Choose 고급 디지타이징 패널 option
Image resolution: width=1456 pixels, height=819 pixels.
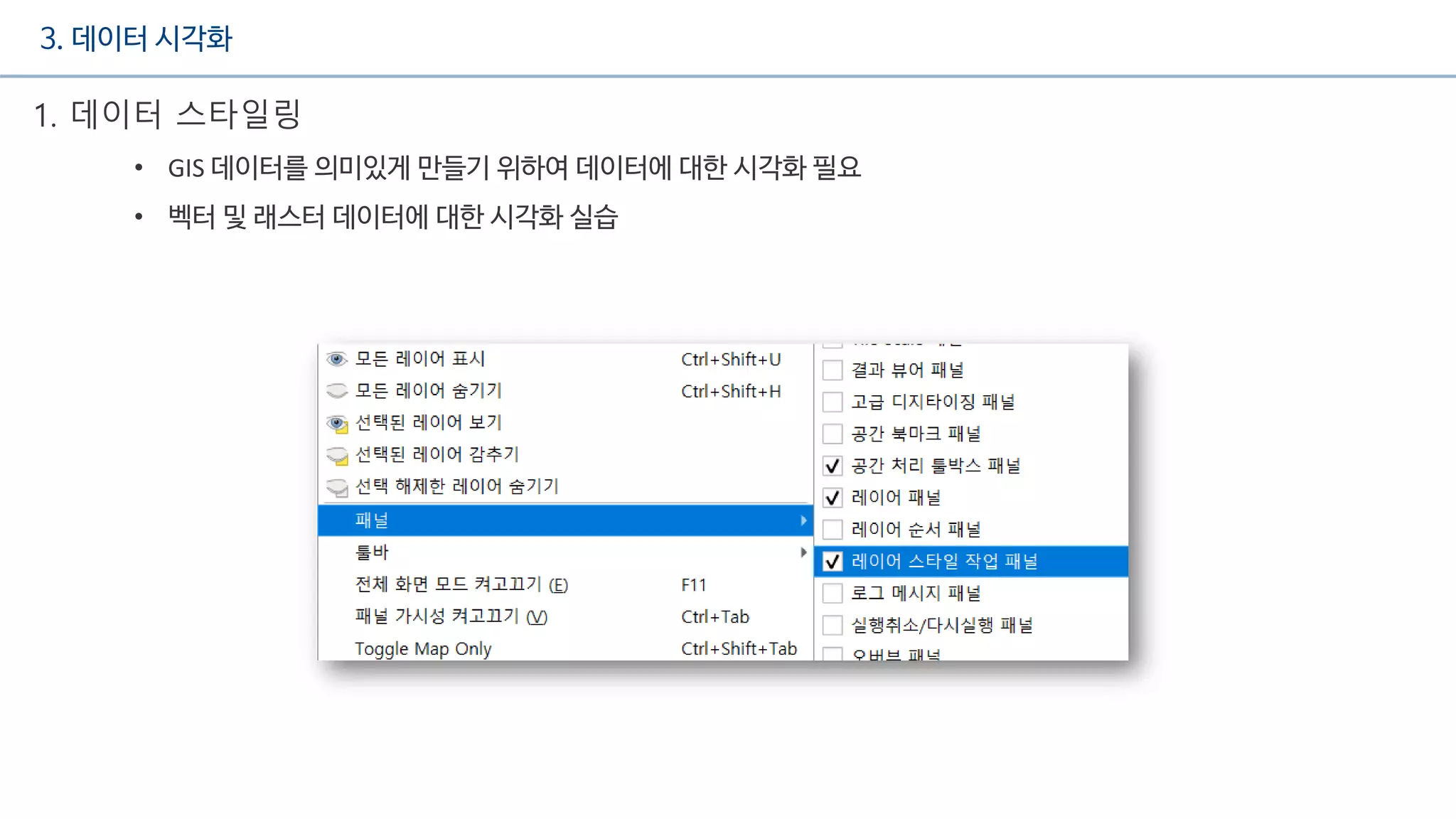[x=933, y=402]
